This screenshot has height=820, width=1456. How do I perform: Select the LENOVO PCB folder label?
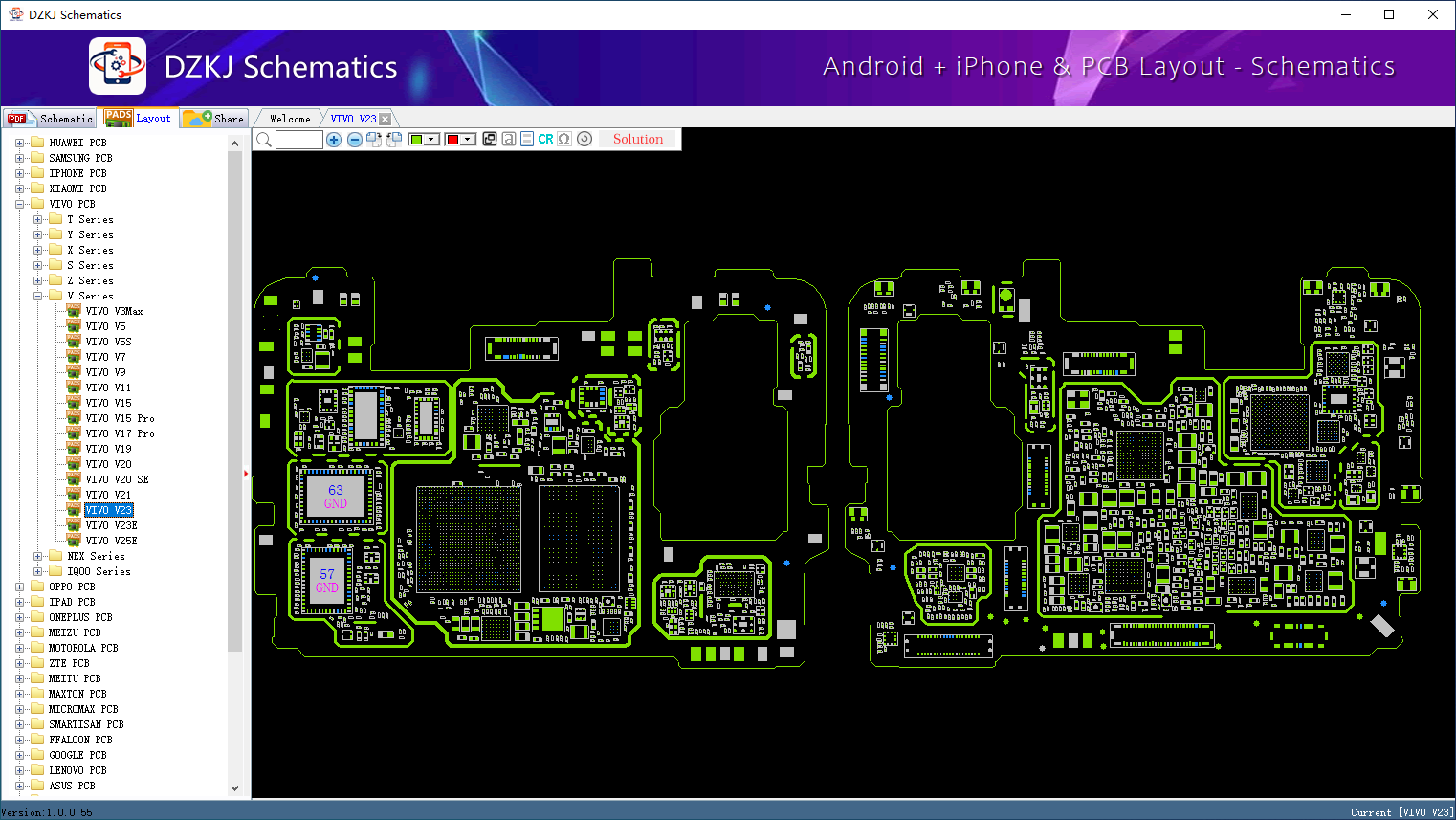pos(77,770)
